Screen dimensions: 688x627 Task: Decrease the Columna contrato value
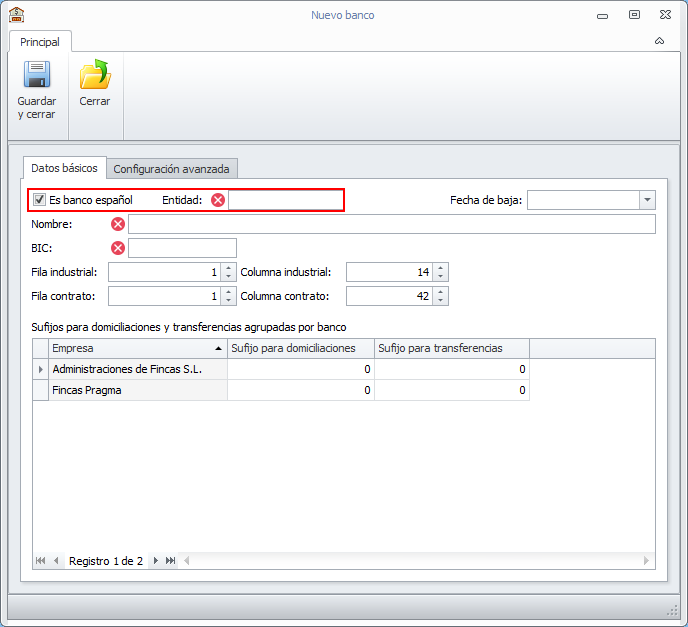[440, 301]
